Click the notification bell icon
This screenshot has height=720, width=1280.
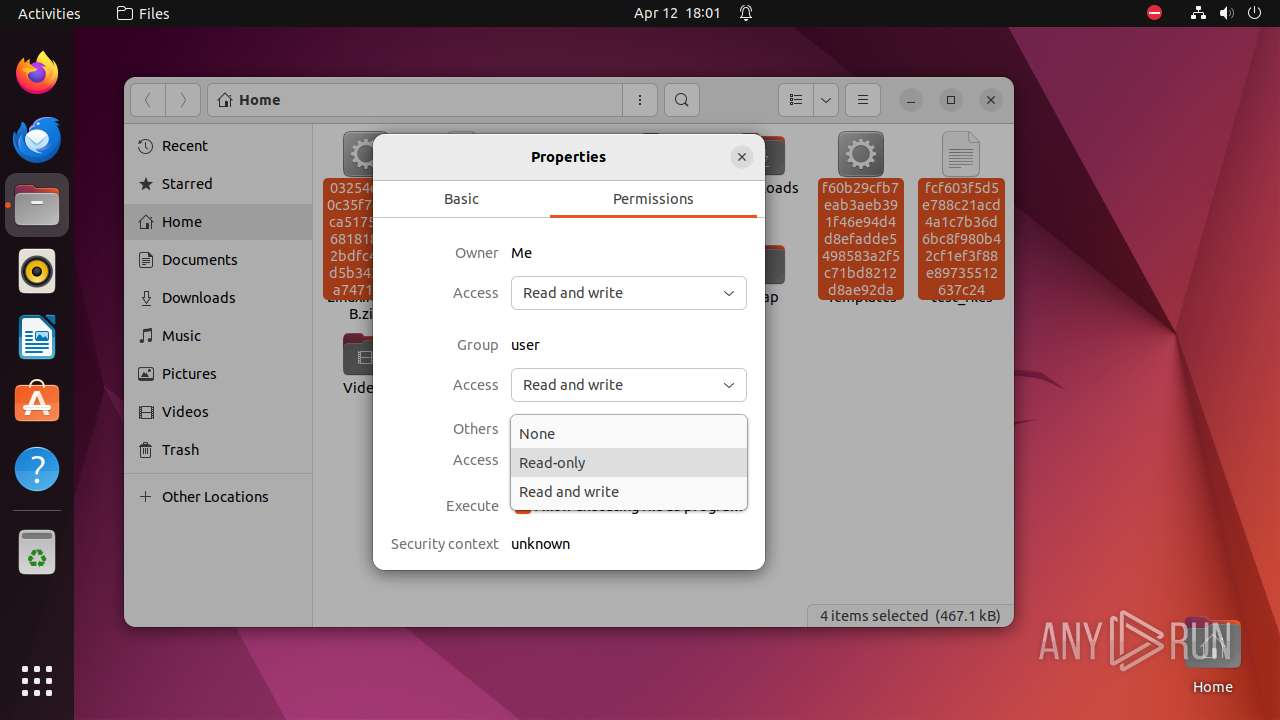pyautogui.click(x=746, y=13)
